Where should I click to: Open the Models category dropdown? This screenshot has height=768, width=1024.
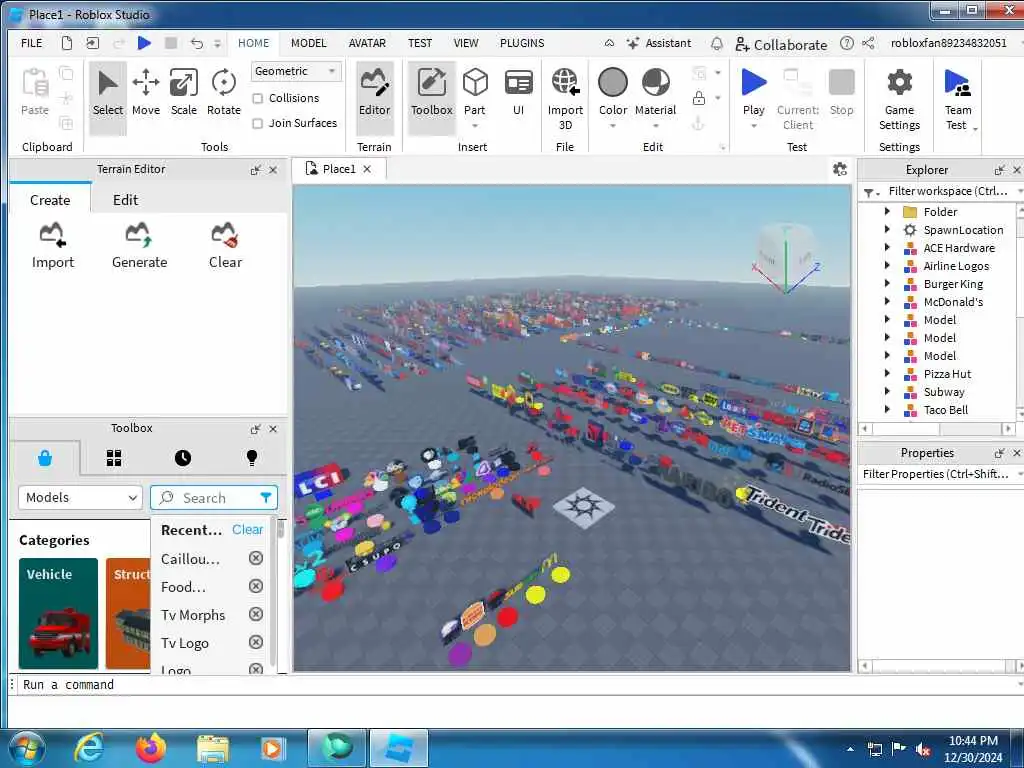point(80,498)
